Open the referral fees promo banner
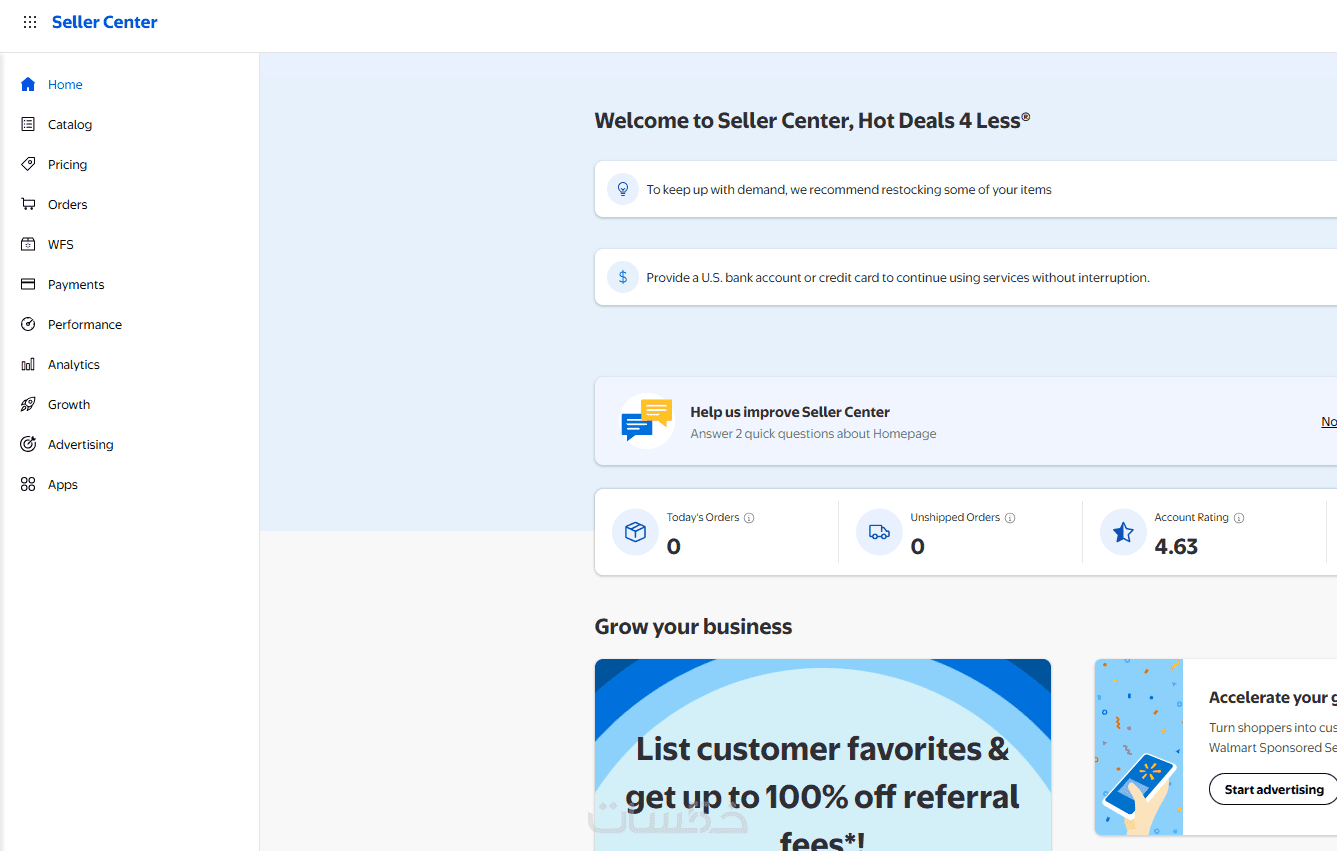This screenshot has width=1337, height=851. [x=823, y=755]
